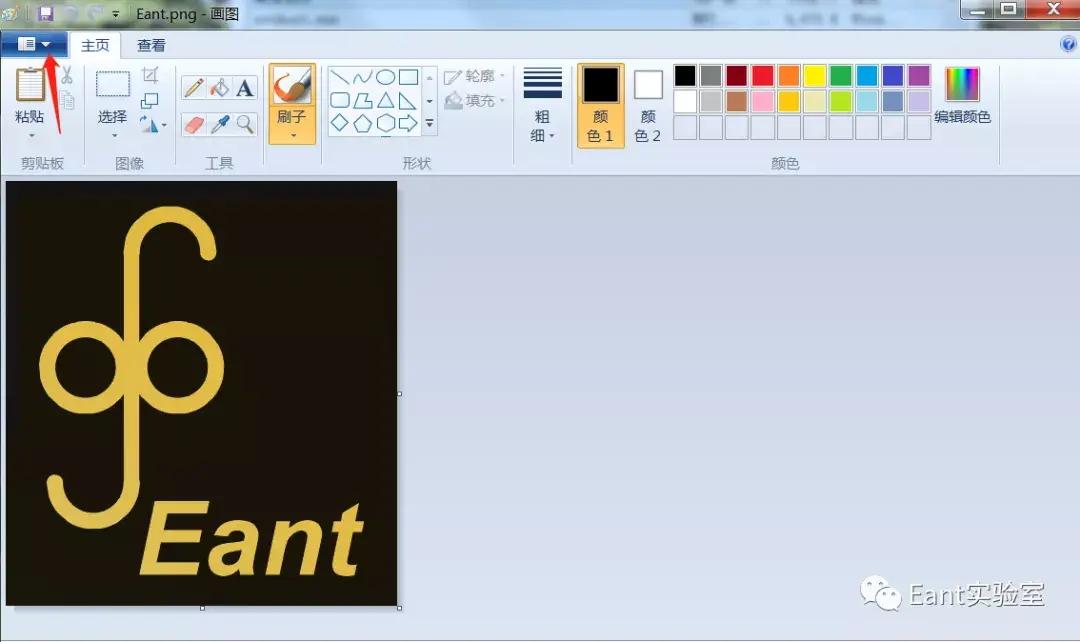This screenshot has height=642, width=1080.
Task: Pick the orange color swatch
Action: pyautogui.click(x=789, y=76)
